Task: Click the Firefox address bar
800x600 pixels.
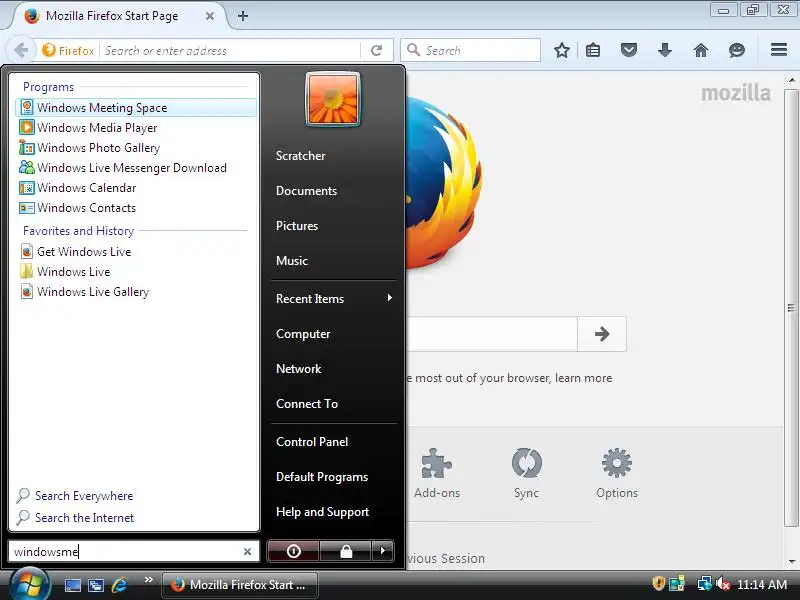Action: [231, 51]
